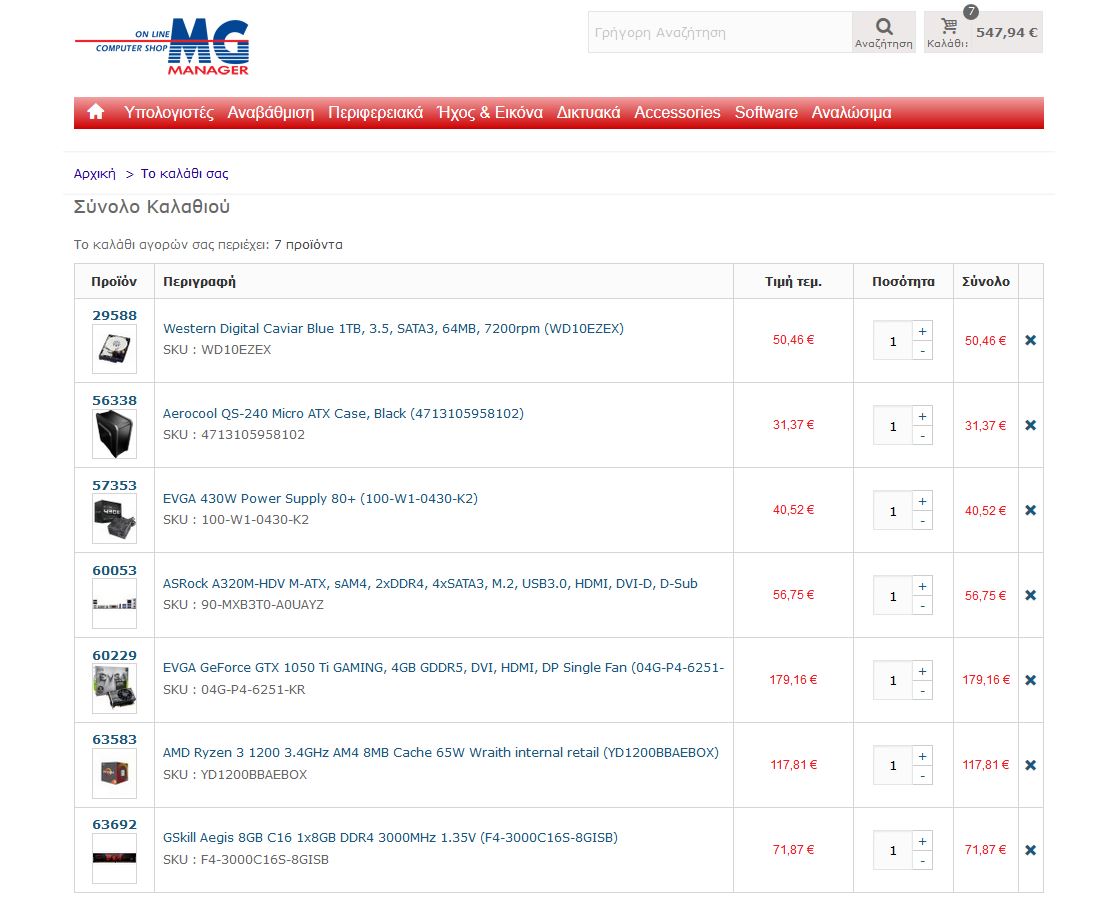Go to Αρχική breadcrumb link
This screenshot has height=908, width=1116.
95,174
